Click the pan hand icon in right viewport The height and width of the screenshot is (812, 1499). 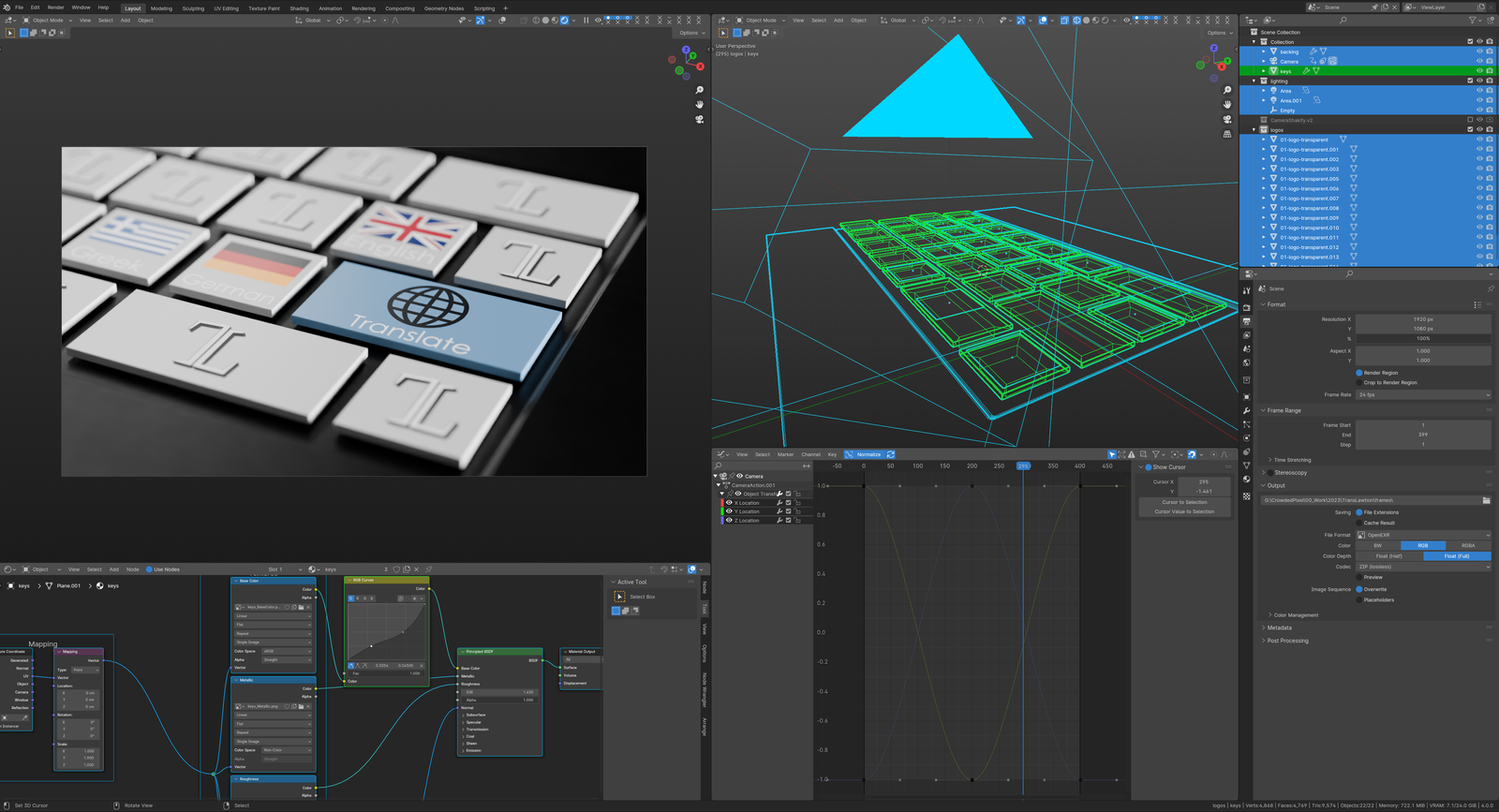(x=1227, y=104)
